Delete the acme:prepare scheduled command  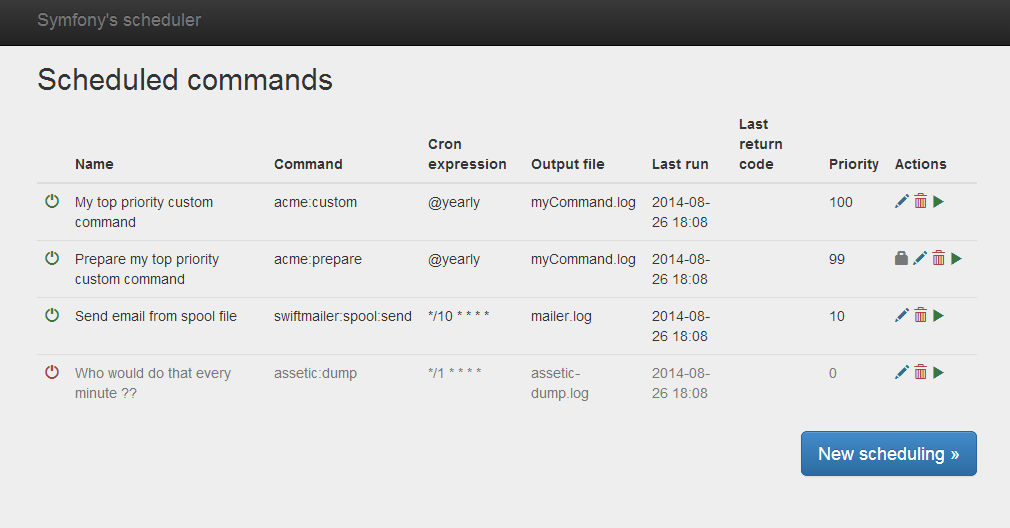939,258
